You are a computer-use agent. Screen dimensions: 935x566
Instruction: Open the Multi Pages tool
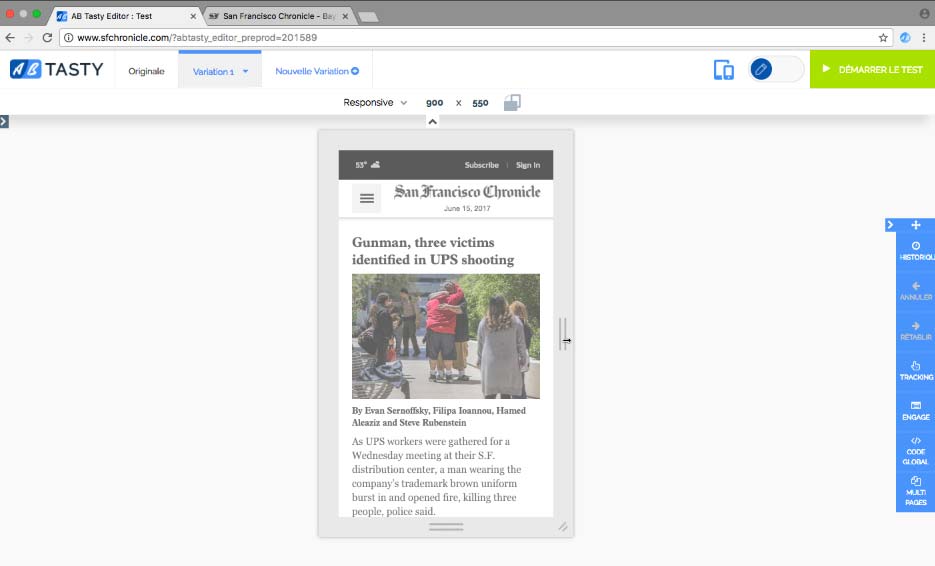(916, 491)
